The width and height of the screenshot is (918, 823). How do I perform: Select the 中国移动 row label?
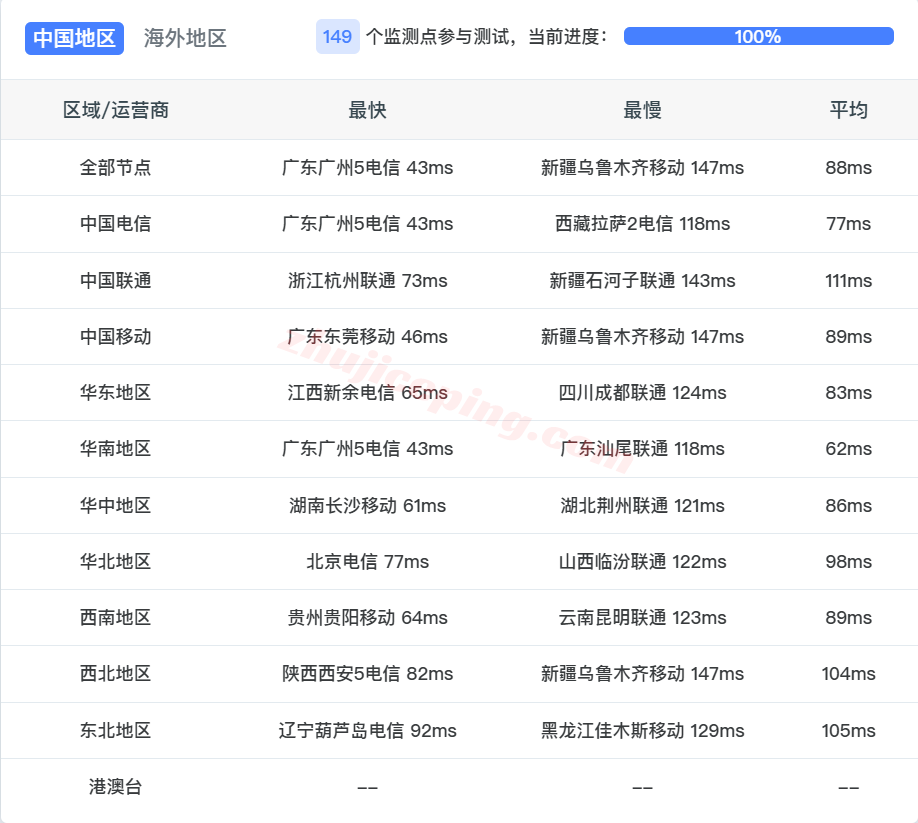(115, 337)
